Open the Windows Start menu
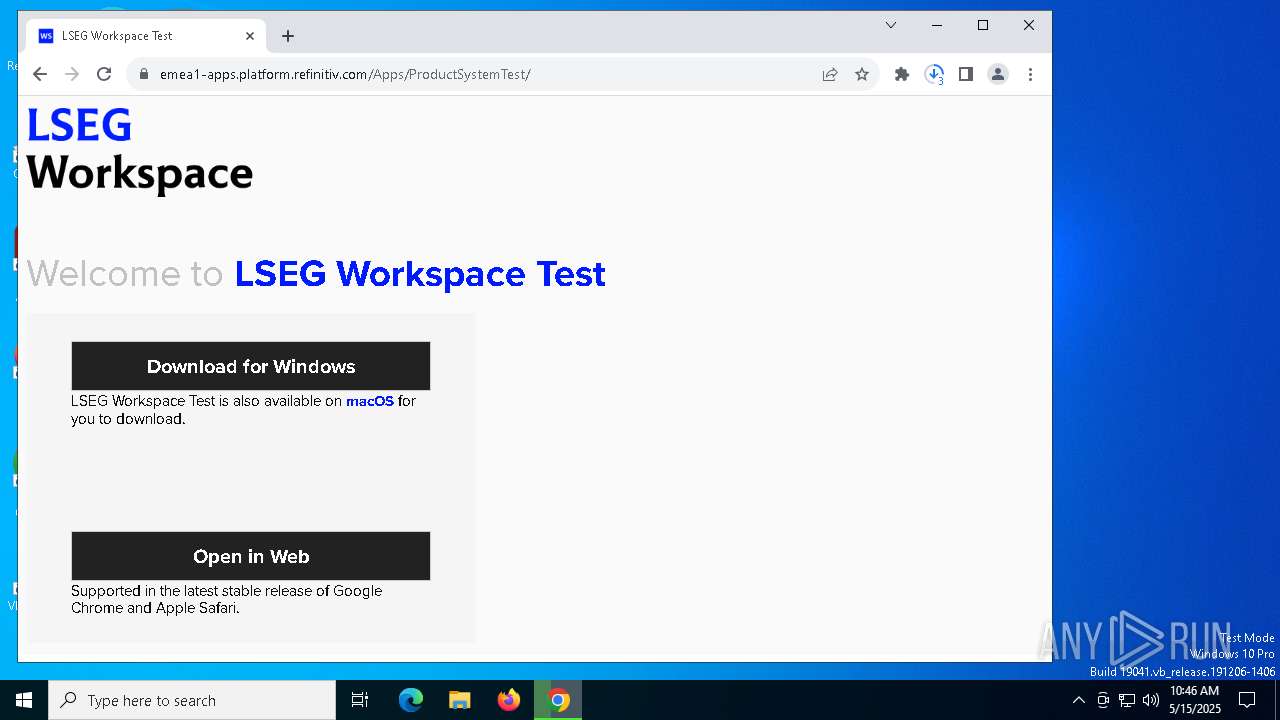Viewport: 1280px width, 720px height. point(24,700)
